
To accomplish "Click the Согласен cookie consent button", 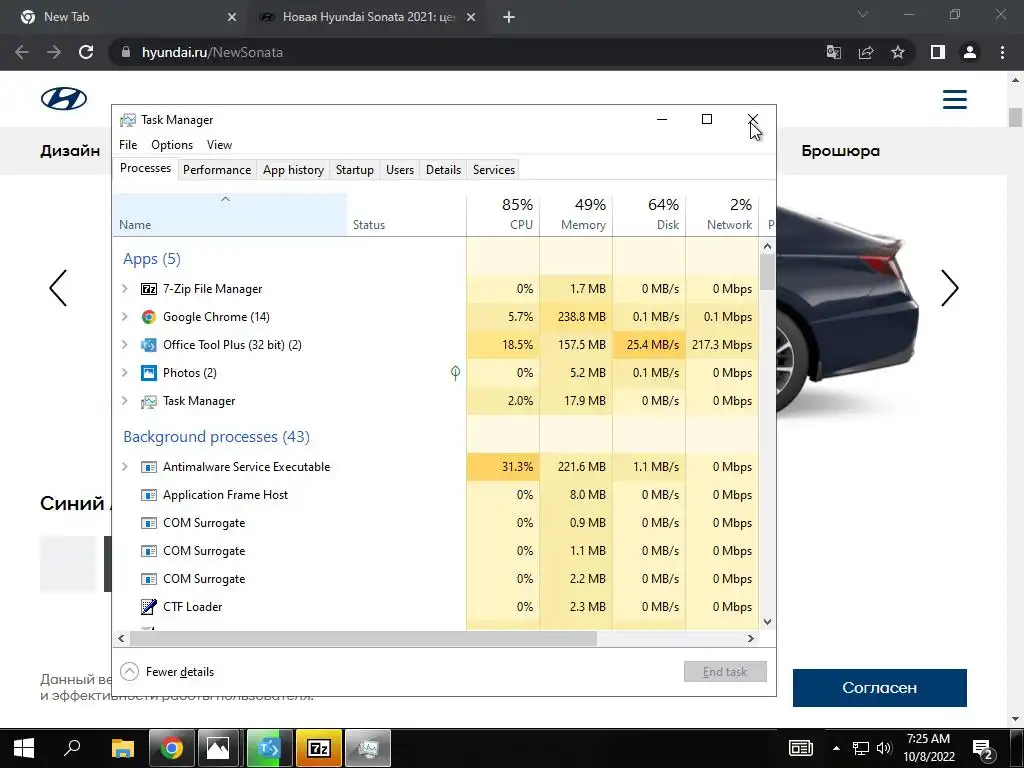I will pyautogui.click(x=880, y=688).
